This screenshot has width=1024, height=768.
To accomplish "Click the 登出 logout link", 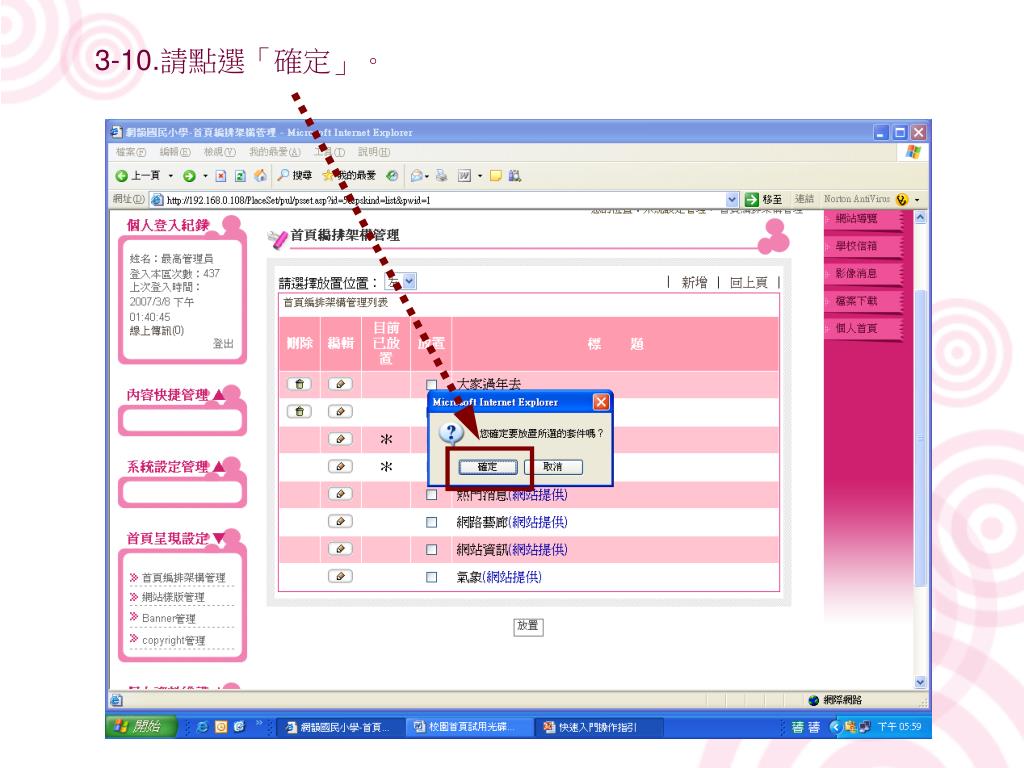I will tap(223, 344).
